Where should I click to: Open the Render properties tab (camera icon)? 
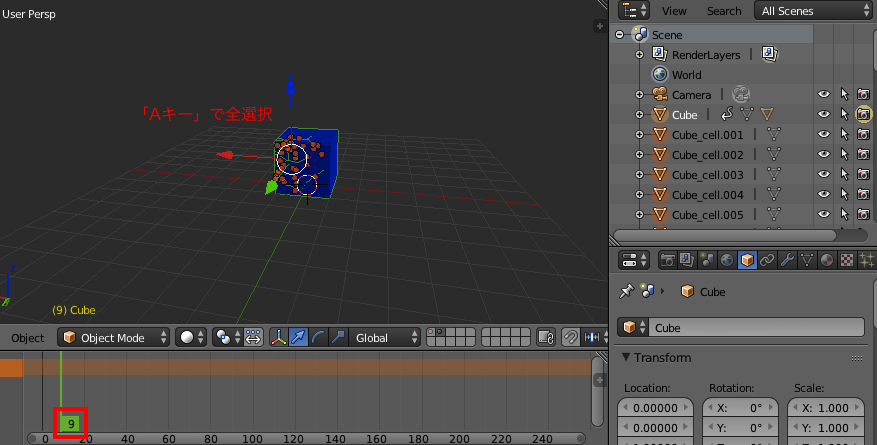click(x=667, y=260)
